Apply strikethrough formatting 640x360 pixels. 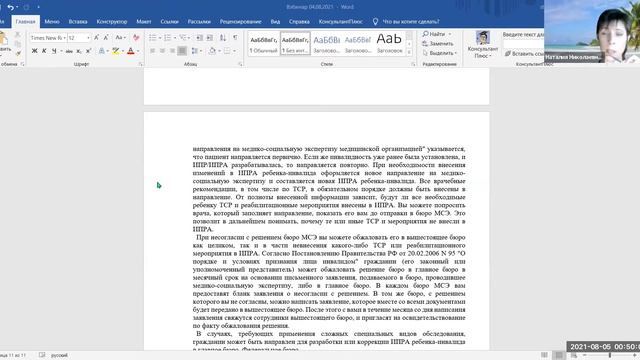69,51
